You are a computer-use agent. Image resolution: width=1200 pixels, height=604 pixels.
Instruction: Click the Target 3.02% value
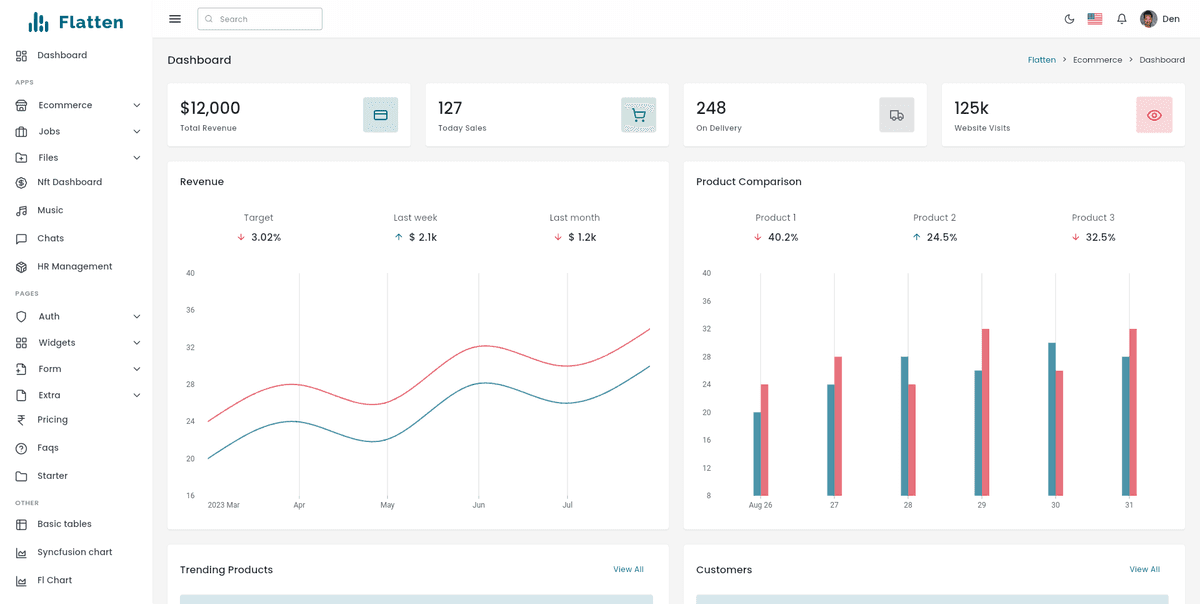[x=266, y=237]
